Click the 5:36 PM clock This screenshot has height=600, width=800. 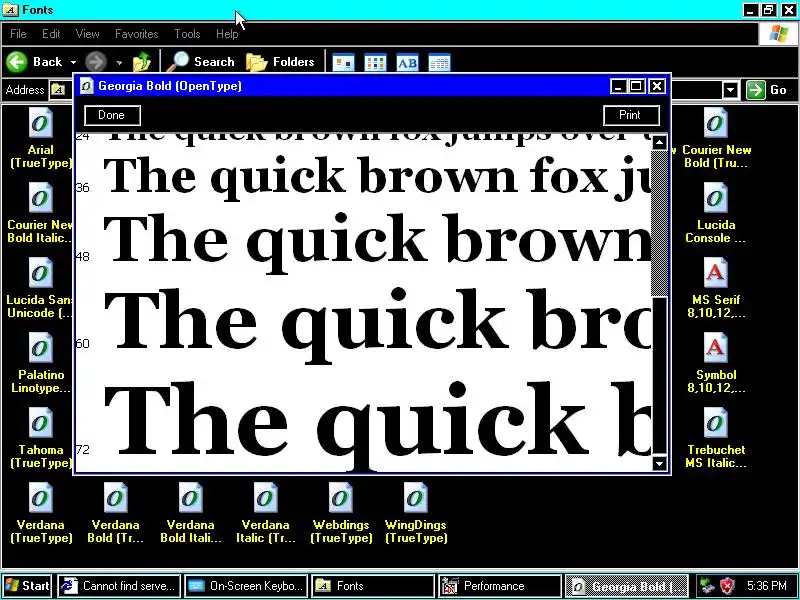766,586
